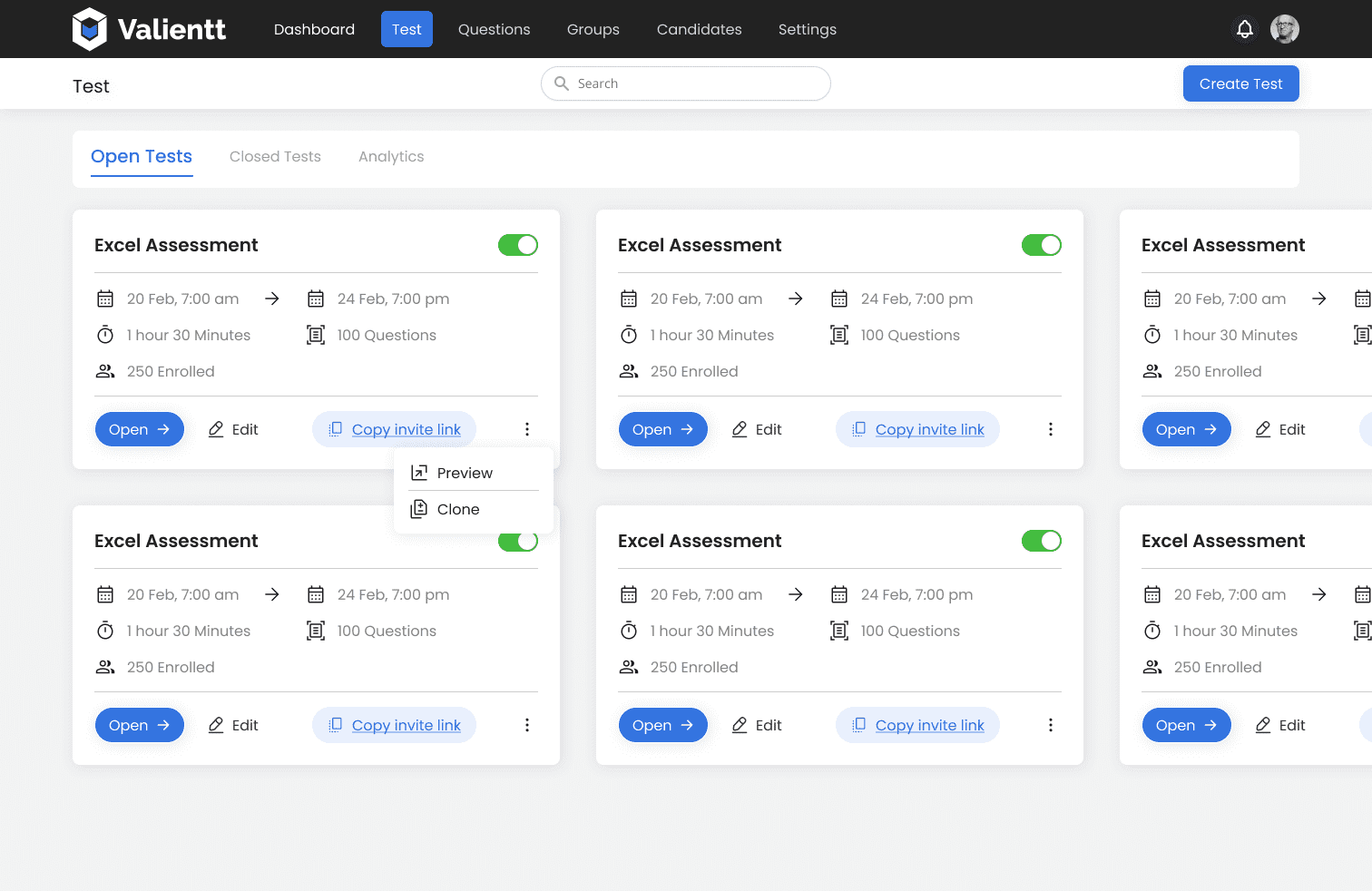The width and height of the screenshot is (1372, 891).
Task: Toggle off the top-middle Excel Assessment switch
Action: click(1042, 245)
